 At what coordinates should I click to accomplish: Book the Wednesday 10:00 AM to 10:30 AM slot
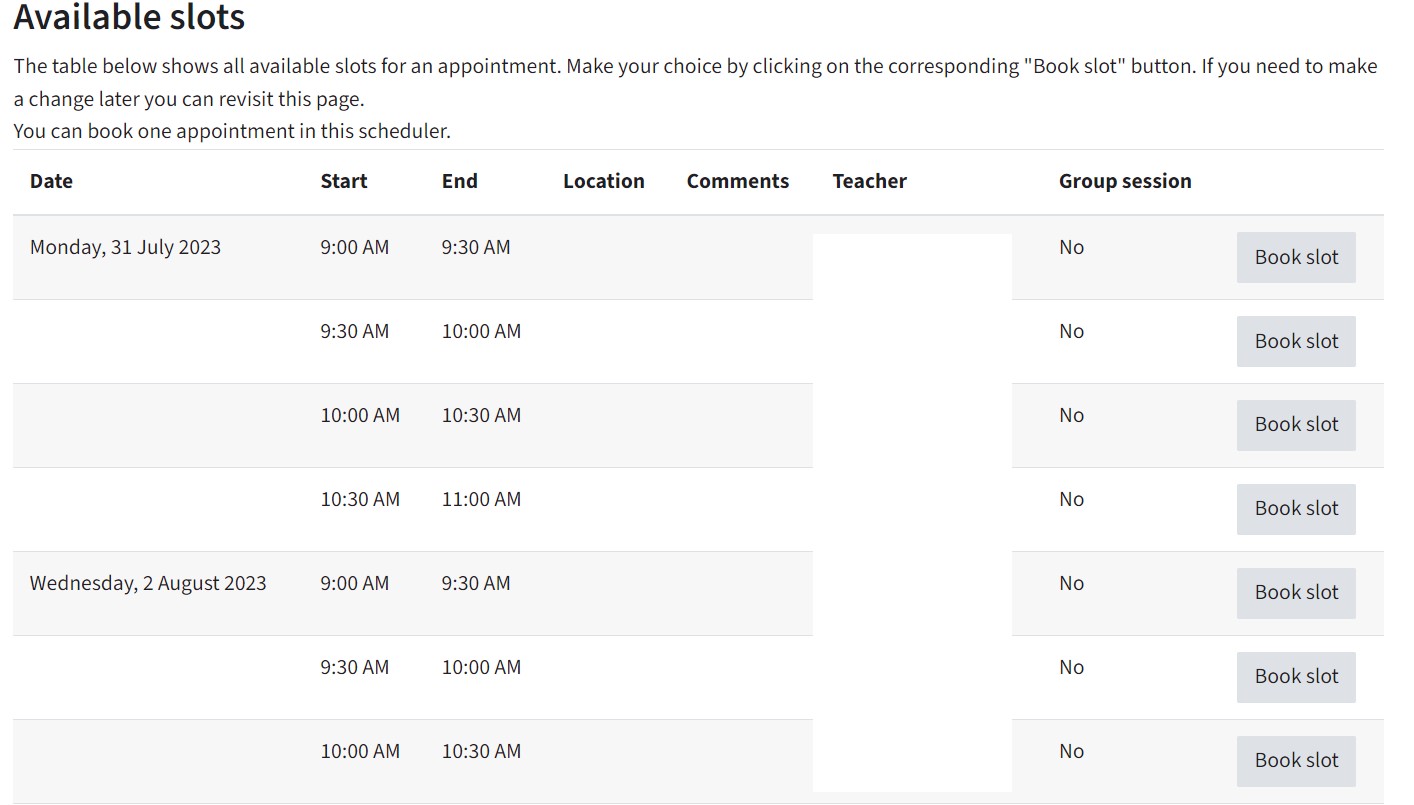[1296, 761]
